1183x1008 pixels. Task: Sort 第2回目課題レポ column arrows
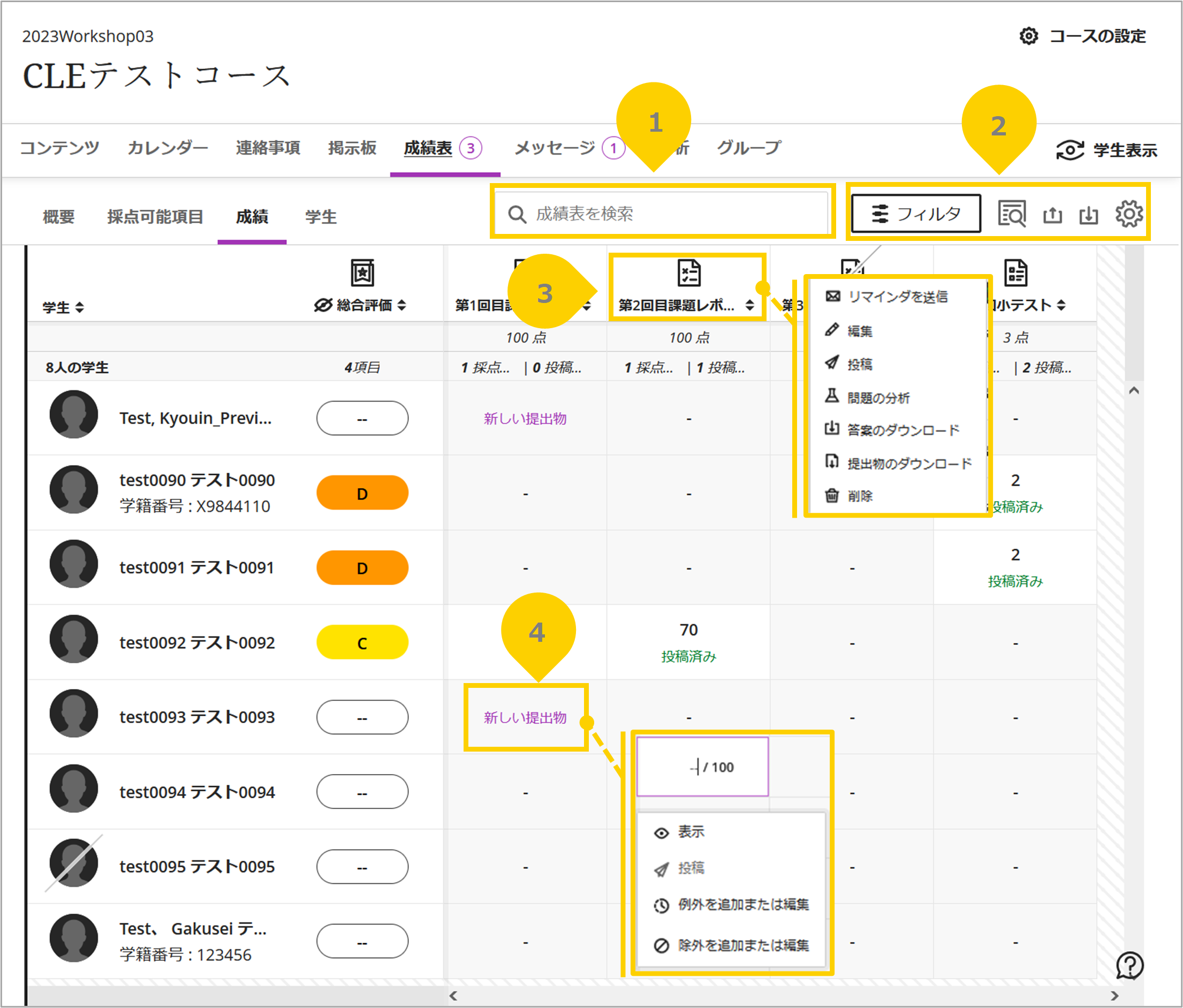(x=749, y=306)
